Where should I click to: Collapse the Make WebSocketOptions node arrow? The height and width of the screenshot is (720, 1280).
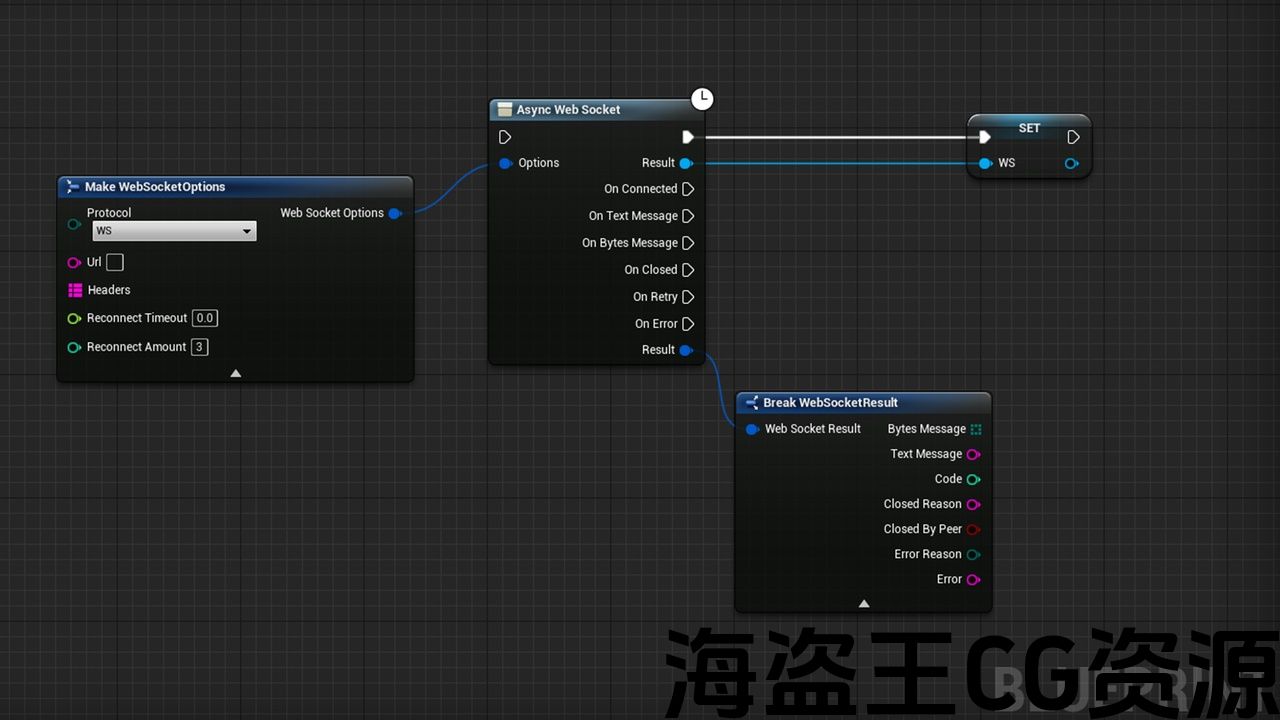coord(236,373)
